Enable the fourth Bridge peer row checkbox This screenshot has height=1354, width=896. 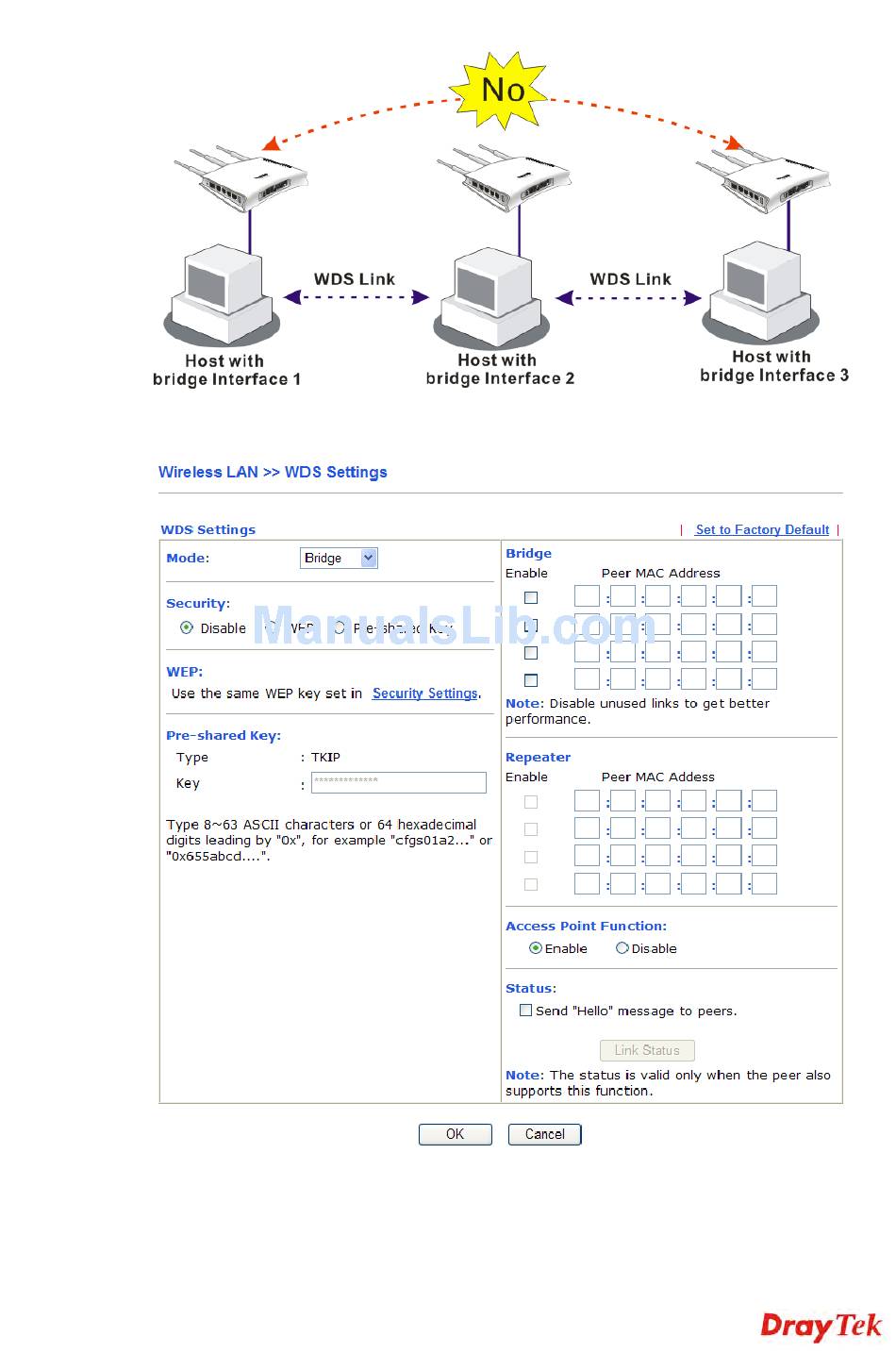pos(531,679)
